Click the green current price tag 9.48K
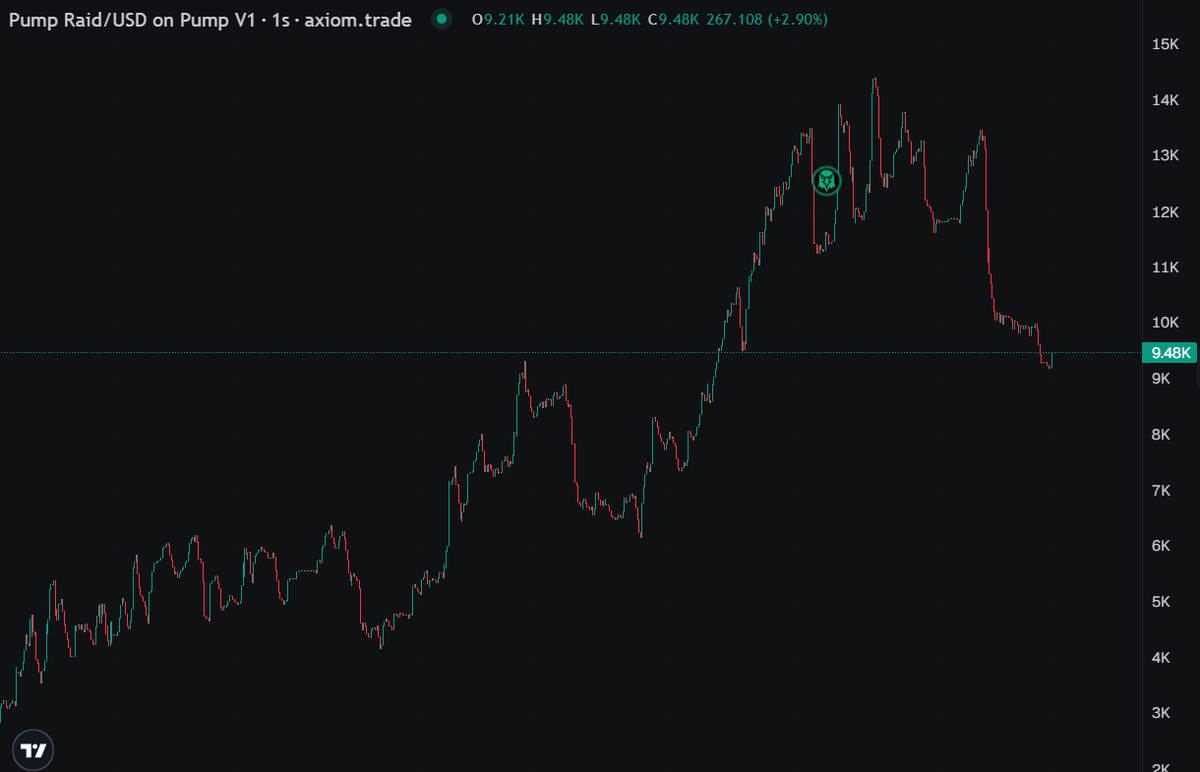1200x772 pixels. [1171, 353]
